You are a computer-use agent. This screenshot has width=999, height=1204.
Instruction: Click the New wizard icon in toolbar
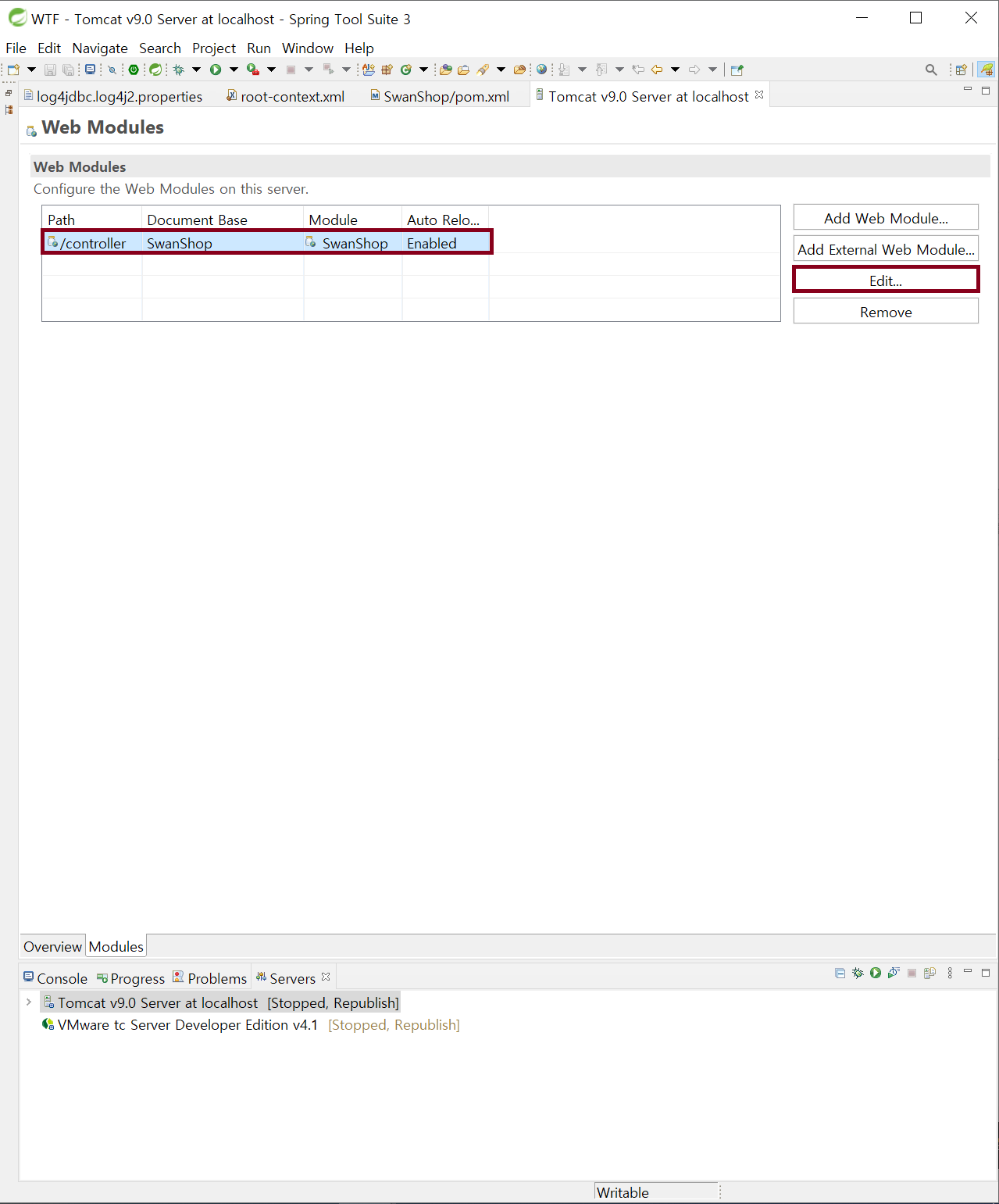13,70
